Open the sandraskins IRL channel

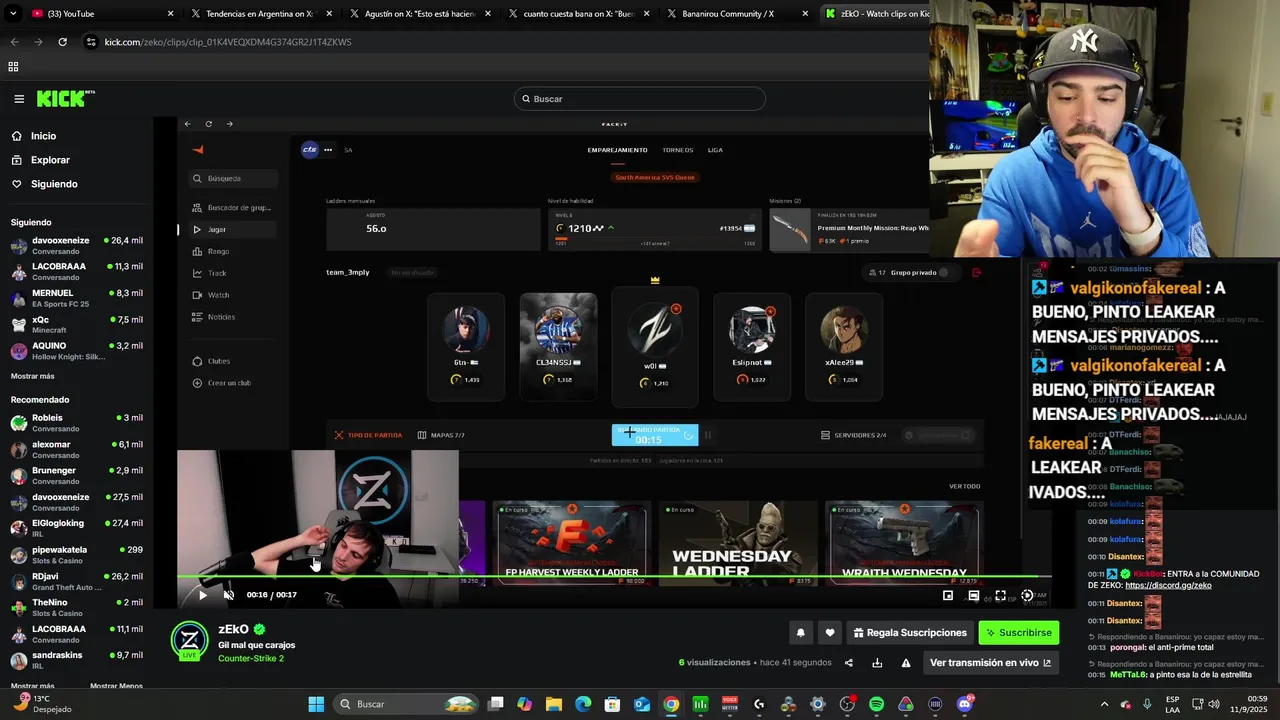(x=78, y=660)
